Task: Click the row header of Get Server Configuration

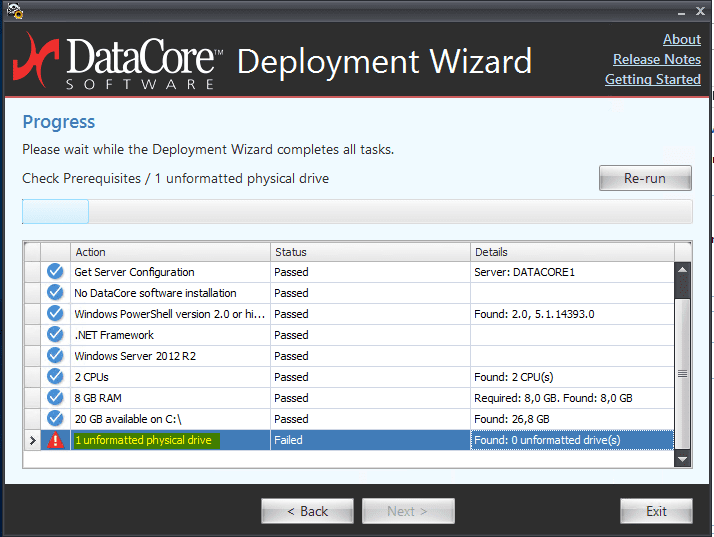Action: (x=32, y=272)
